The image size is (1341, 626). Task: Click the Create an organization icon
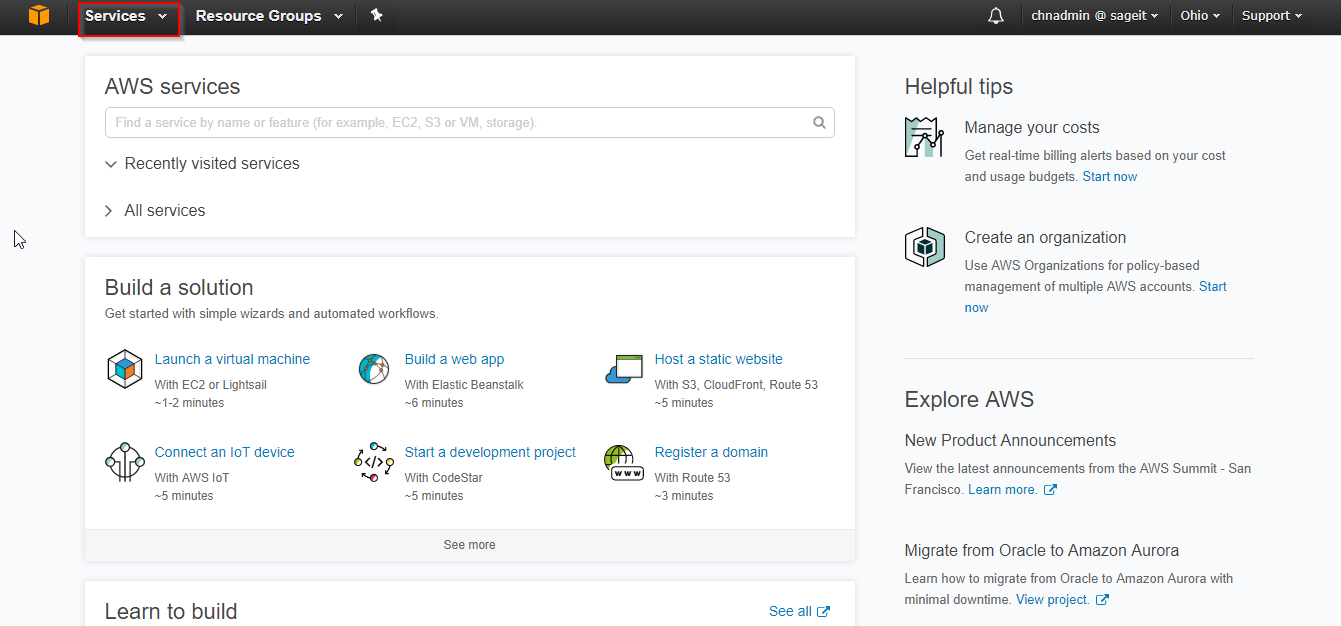(x=924, y=247)
